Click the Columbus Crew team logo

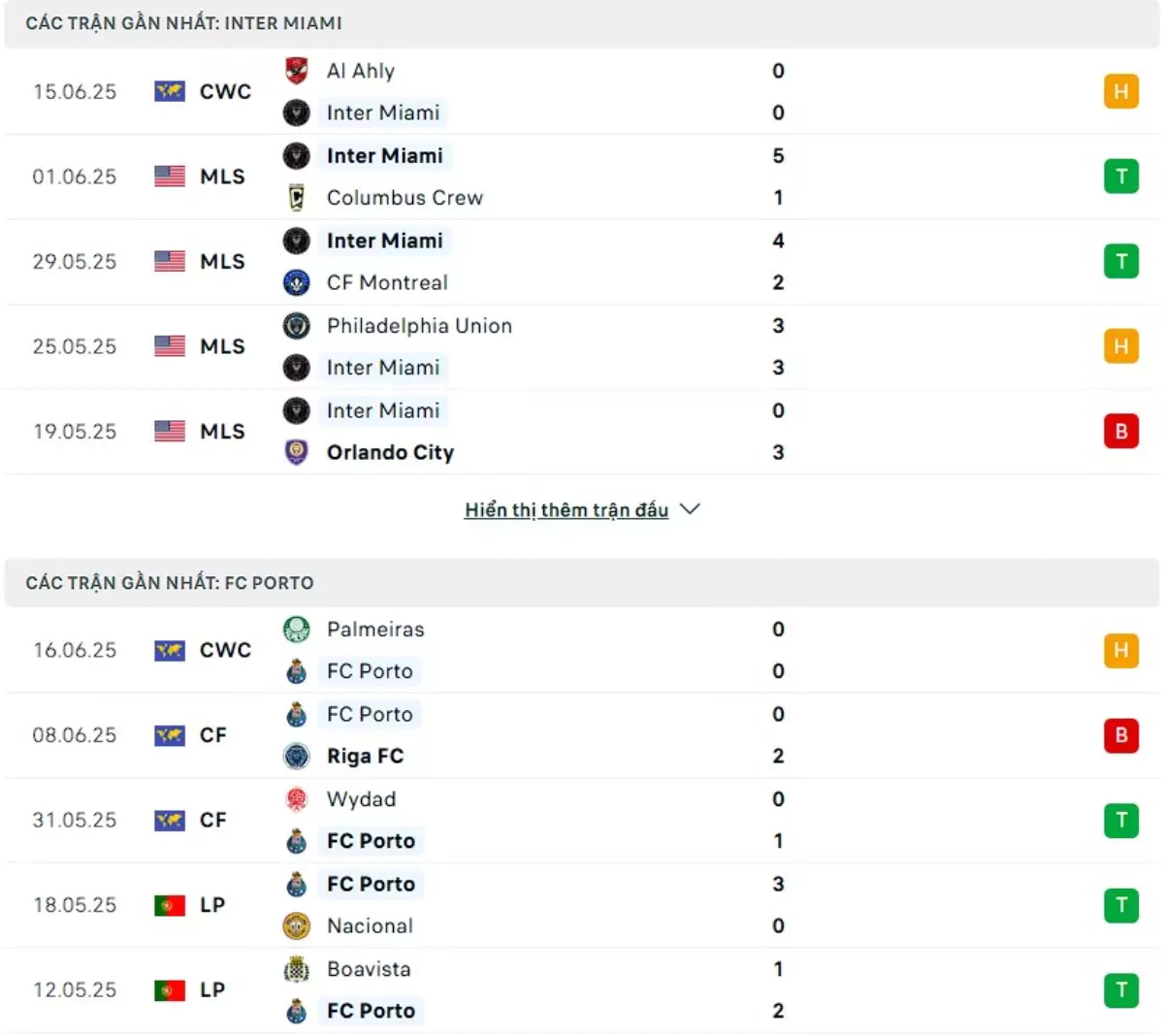(297, 198)
